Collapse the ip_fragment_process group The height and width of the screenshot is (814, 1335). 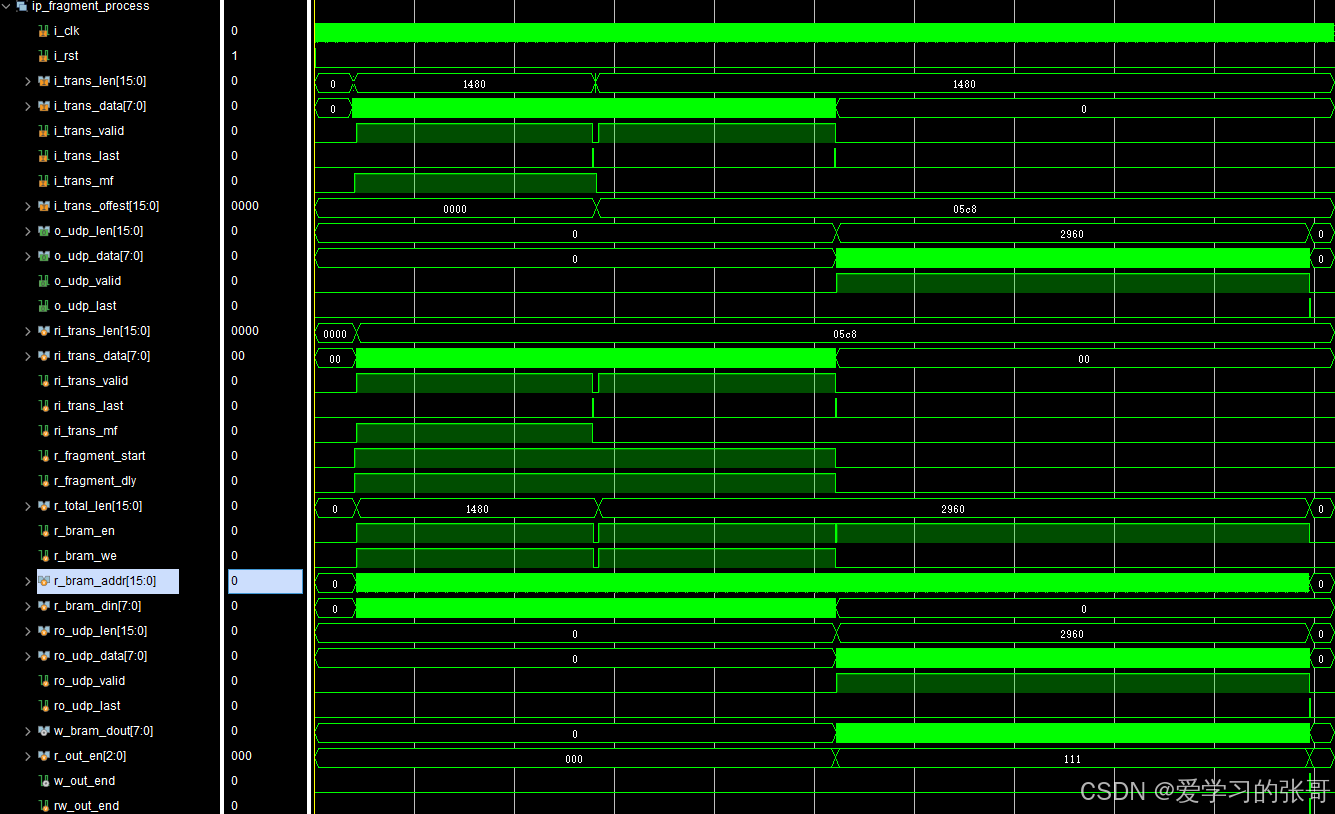[6, 6]
